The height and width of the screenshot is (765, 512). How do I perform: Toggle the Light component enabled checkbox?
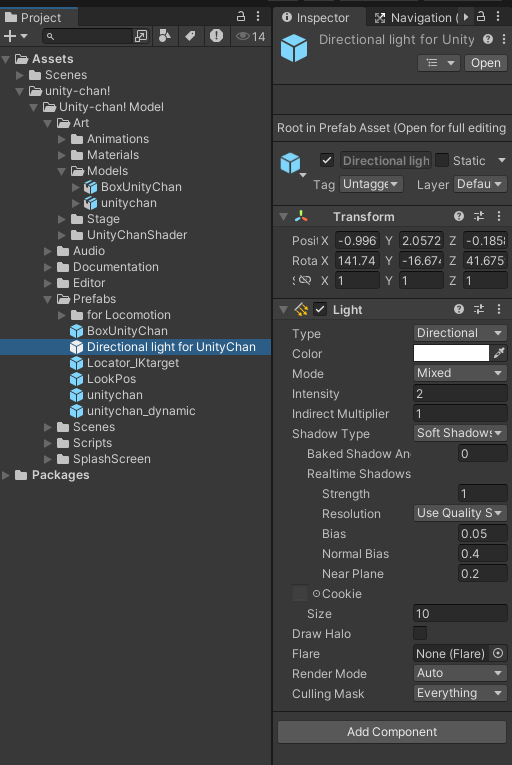(x=320, y=309)
